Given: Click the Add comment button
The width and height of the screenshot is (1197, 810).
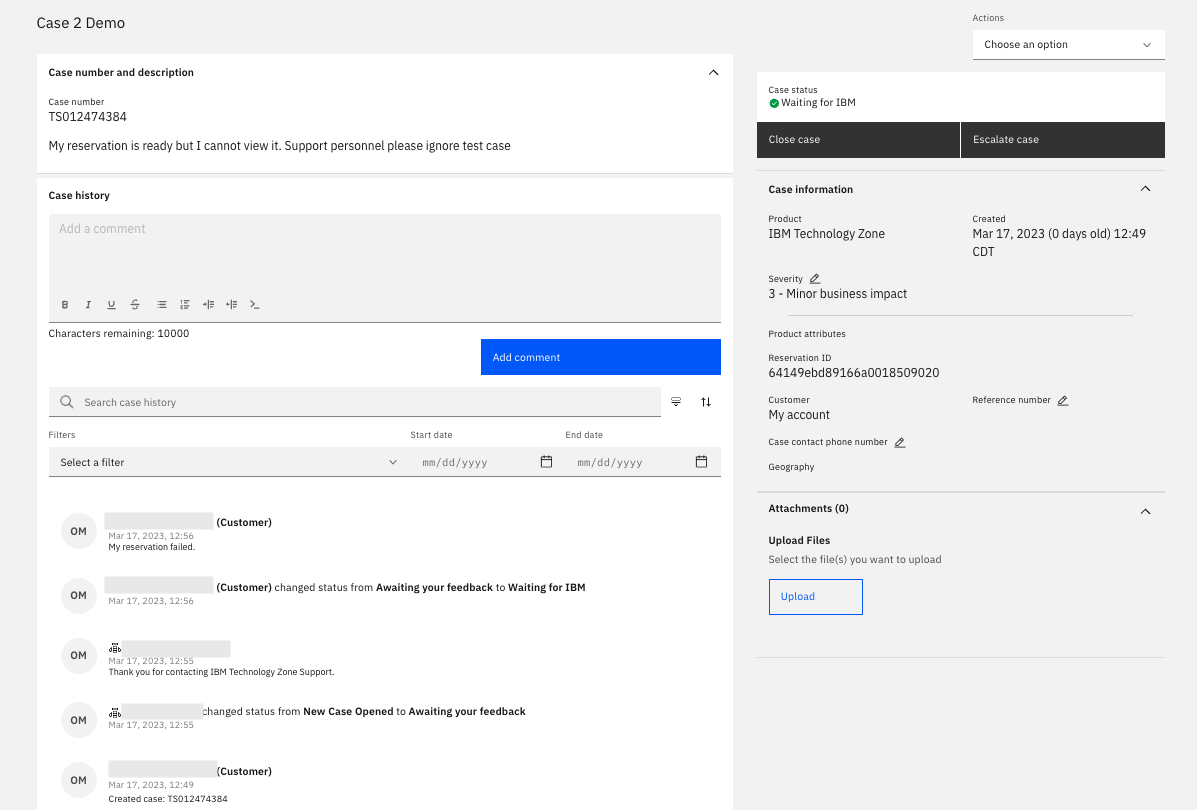Looking at the screenshot, I should (601, 357).
